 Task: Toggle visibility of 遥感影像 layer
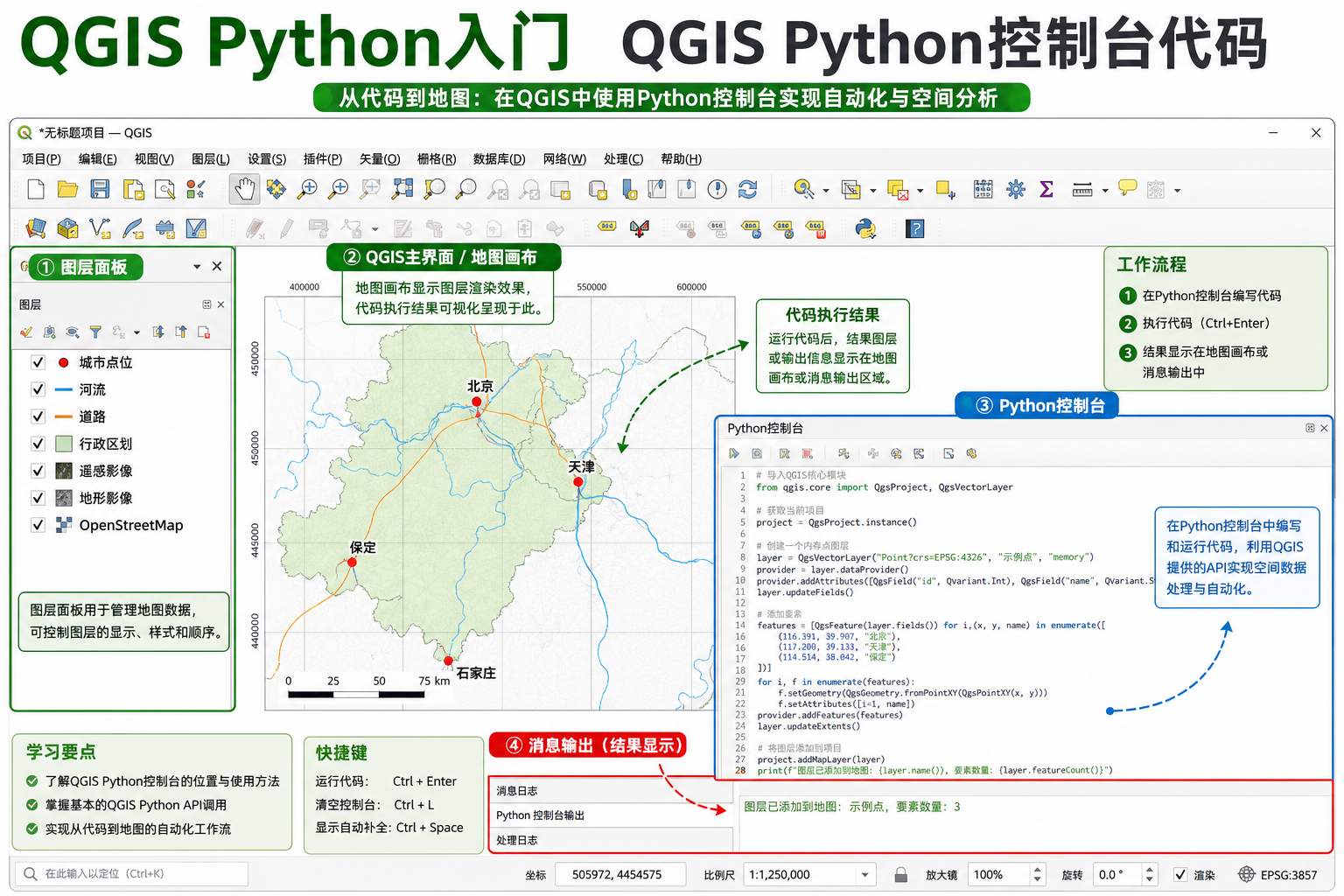[x=38, y=471]
